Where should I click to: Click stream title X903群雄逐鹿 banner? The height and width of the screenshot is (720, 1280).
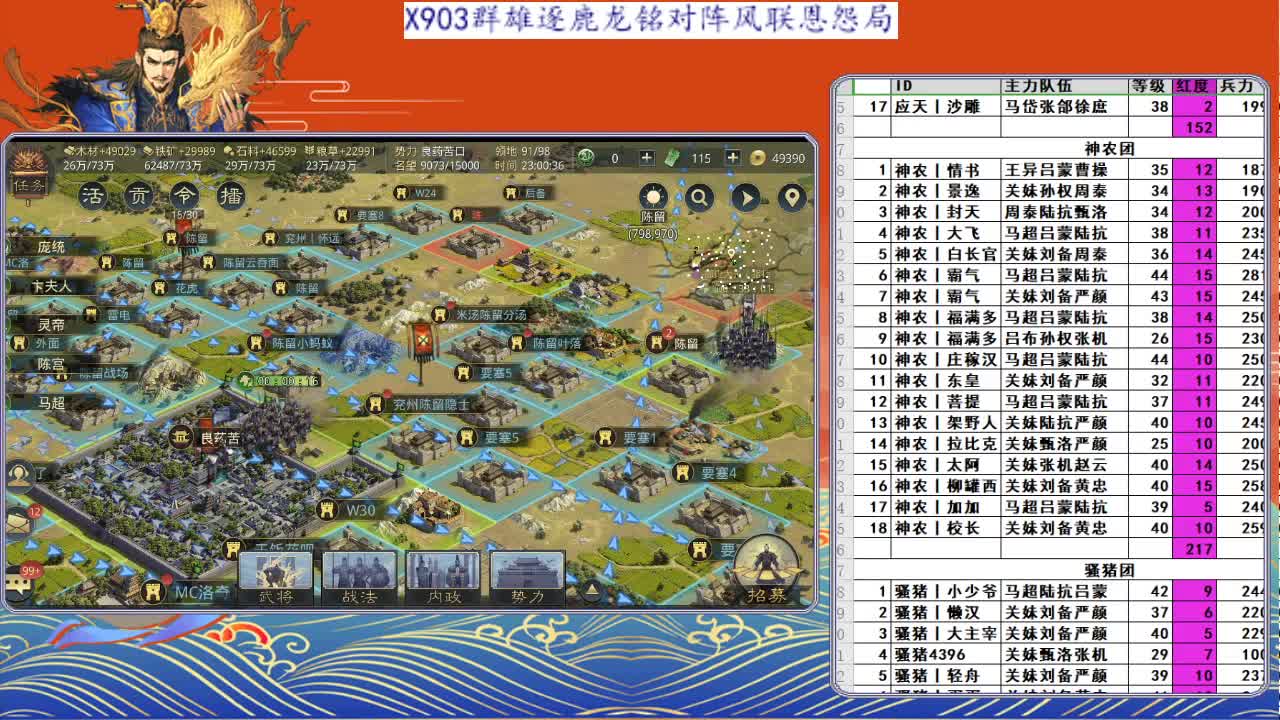click(x=650, y=20)
